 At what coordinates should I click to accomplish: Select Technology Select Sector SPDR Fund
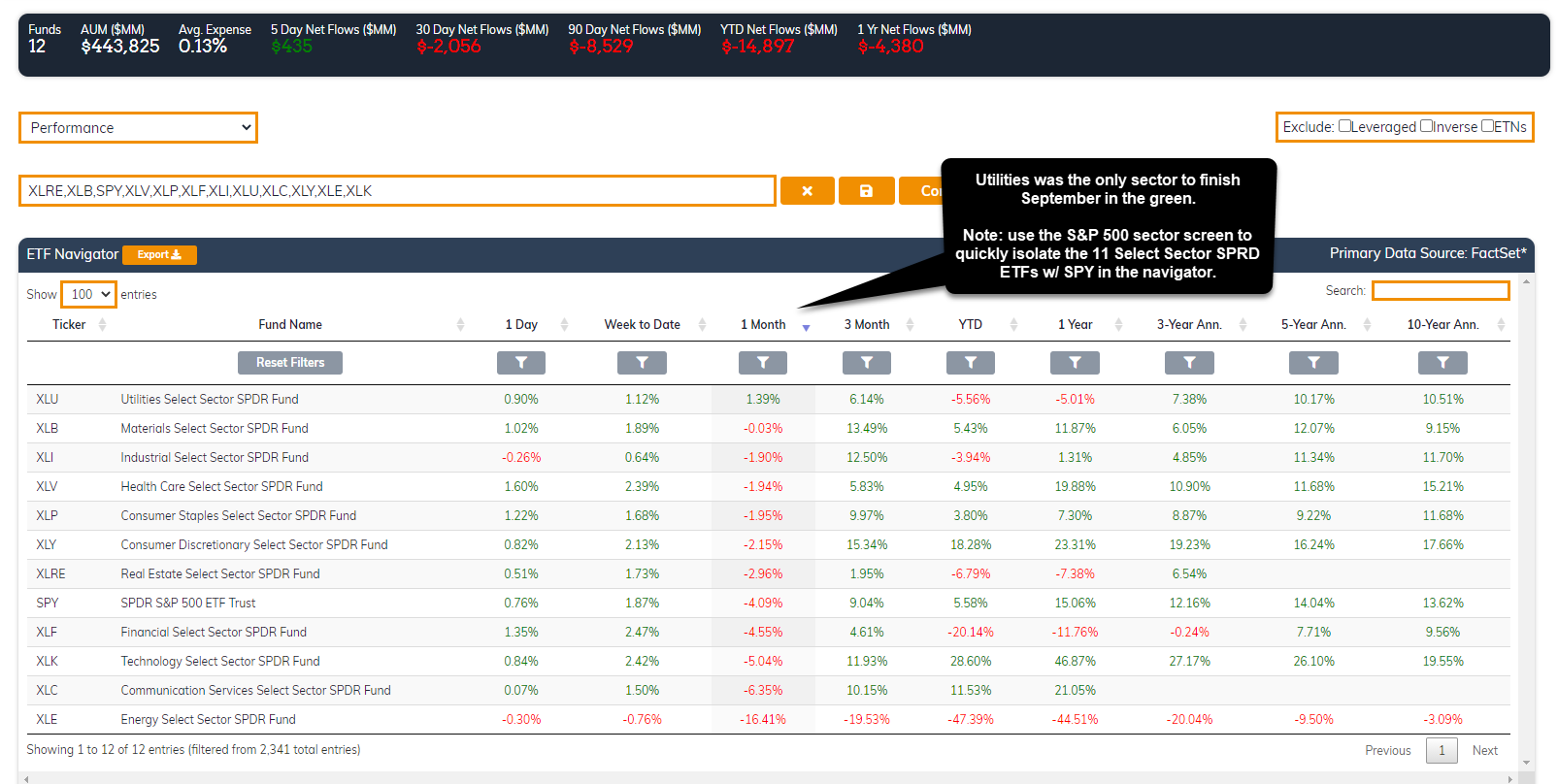pos(220,661)
